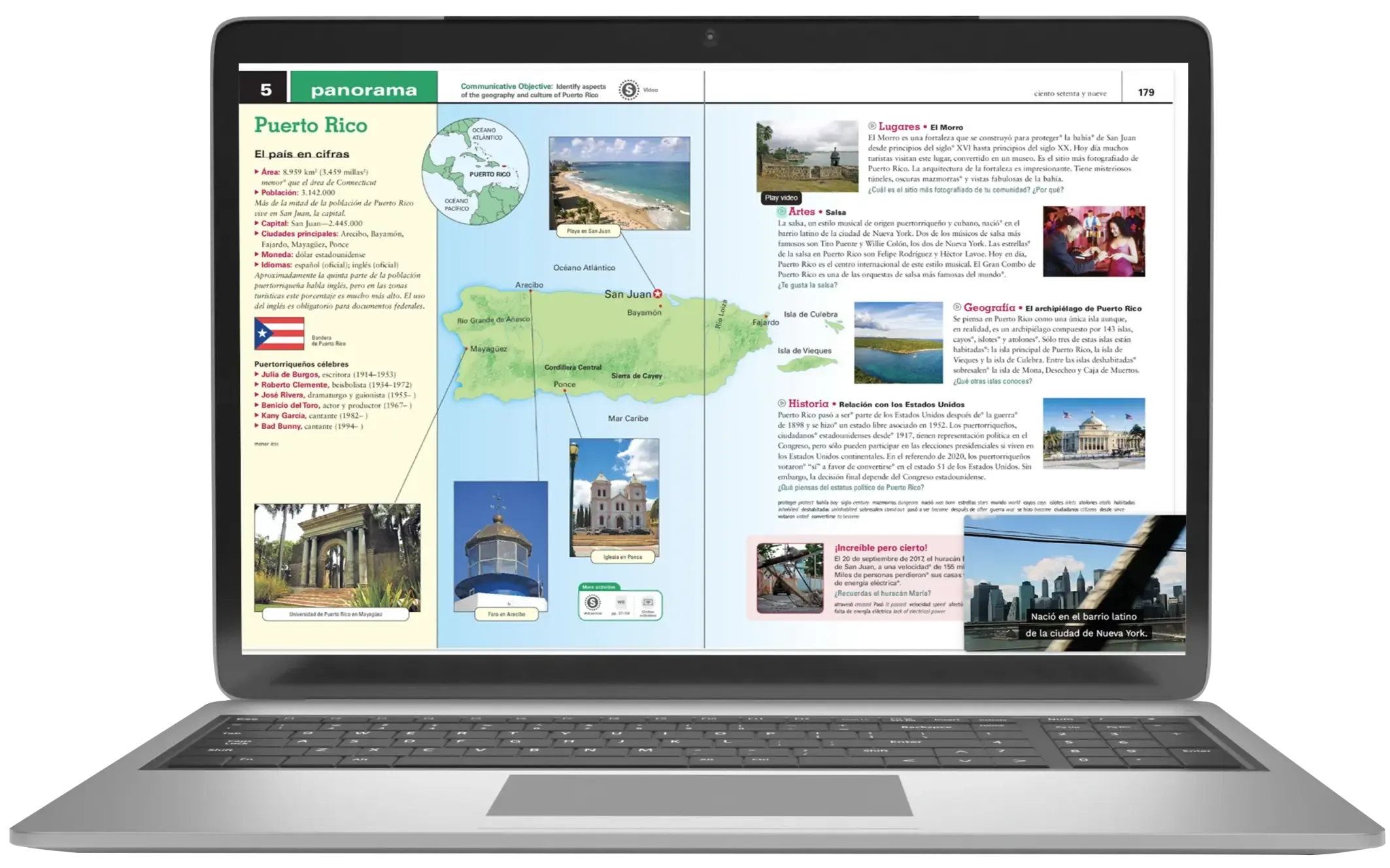Click the page number 179

1145,92
